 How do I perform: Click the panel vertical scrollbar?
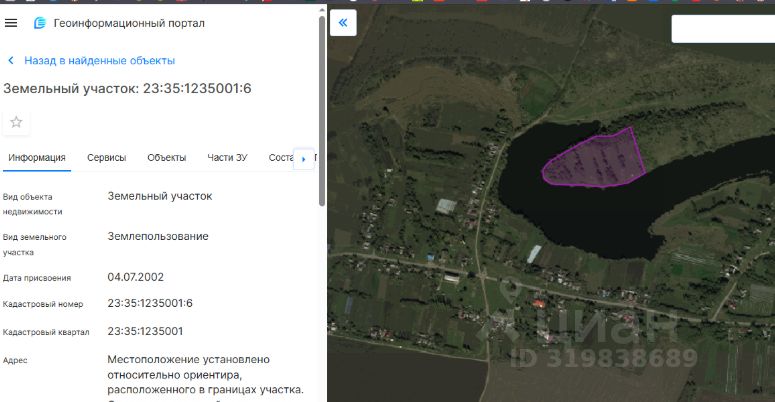click(322, 111)
